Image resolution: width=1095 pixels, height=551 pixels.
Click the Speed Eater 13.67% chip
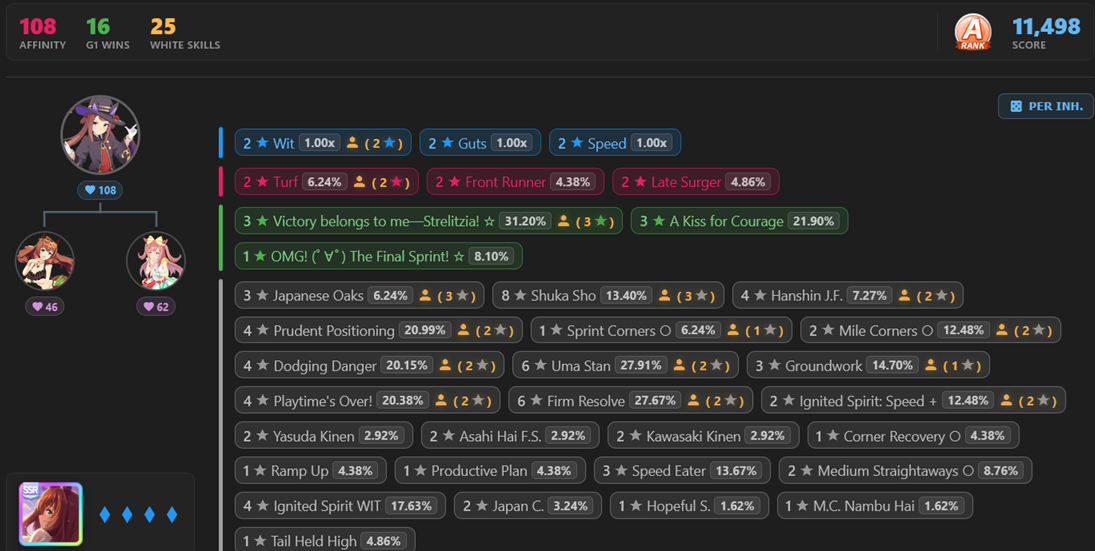[x=682, y=471]
